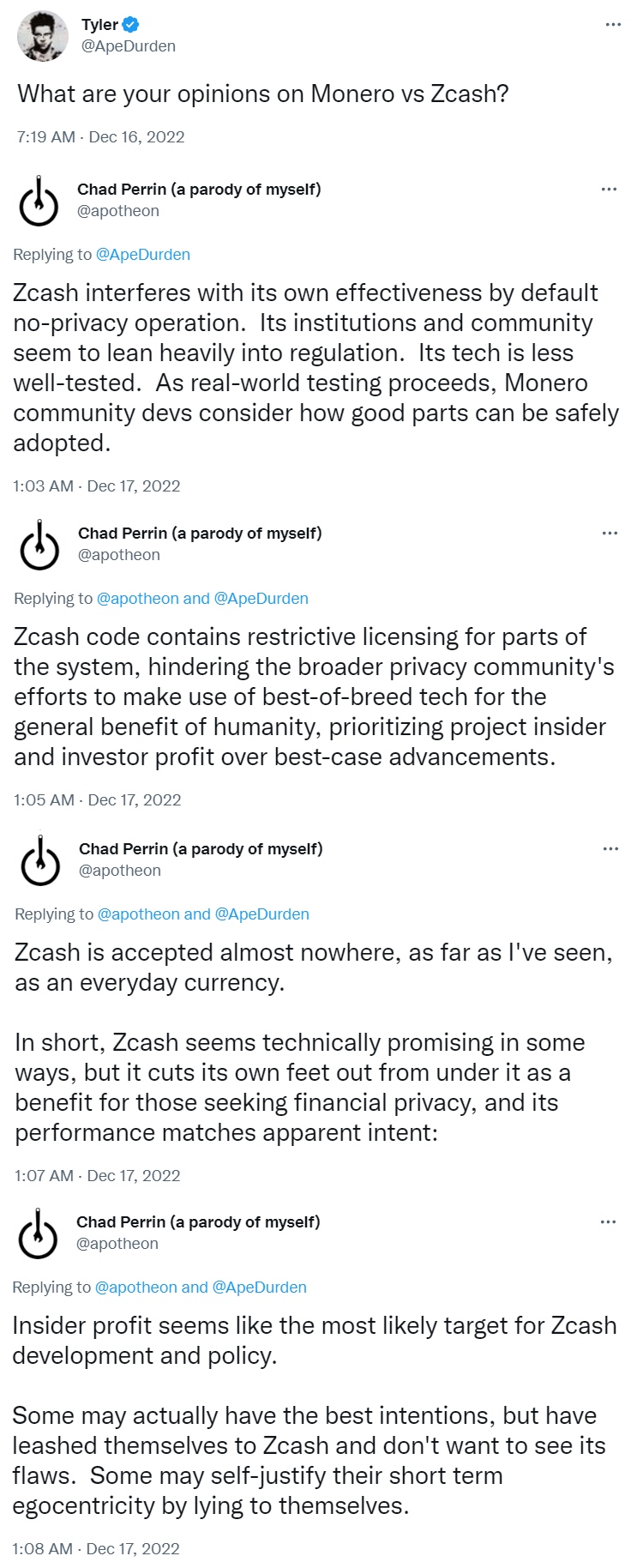Open more menu on 1:03 AM reply
This screenshot has width=631, height=1568.
(x=609, y=190)
